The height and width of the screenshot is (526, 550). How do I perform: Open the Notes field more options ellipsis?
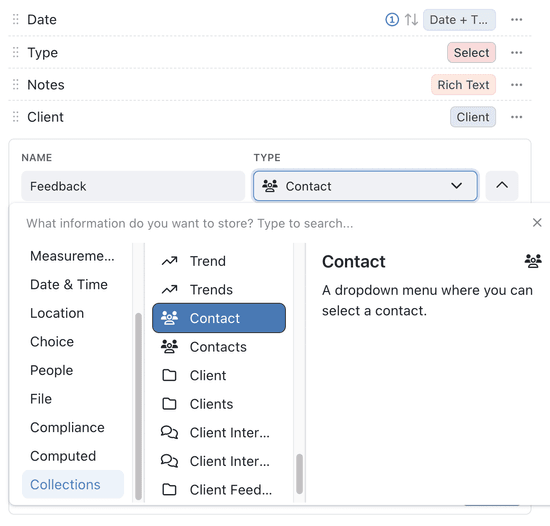click(x=516, y=85)
